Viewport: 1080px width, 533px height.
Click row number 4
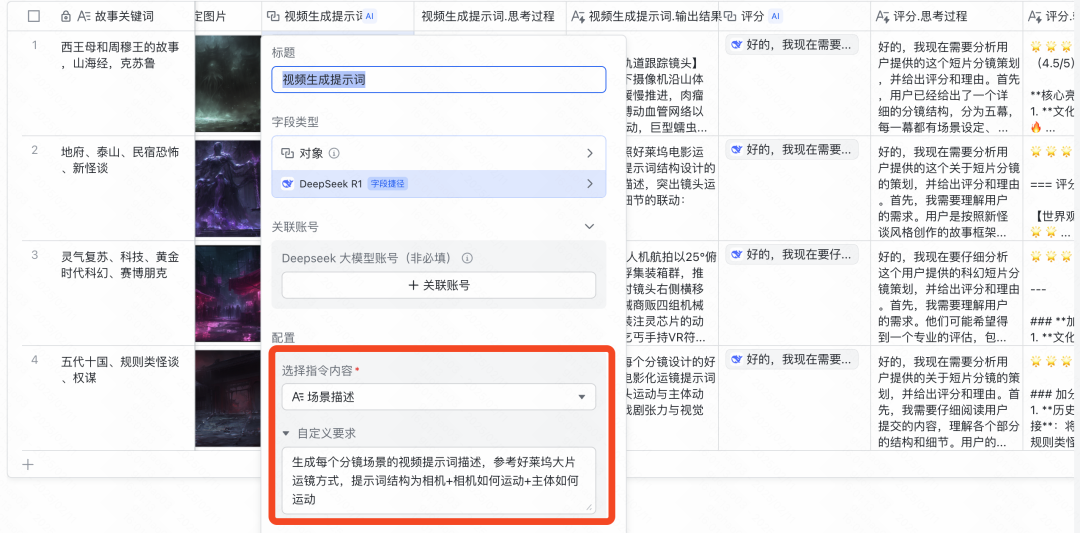(x=34, y=359)
